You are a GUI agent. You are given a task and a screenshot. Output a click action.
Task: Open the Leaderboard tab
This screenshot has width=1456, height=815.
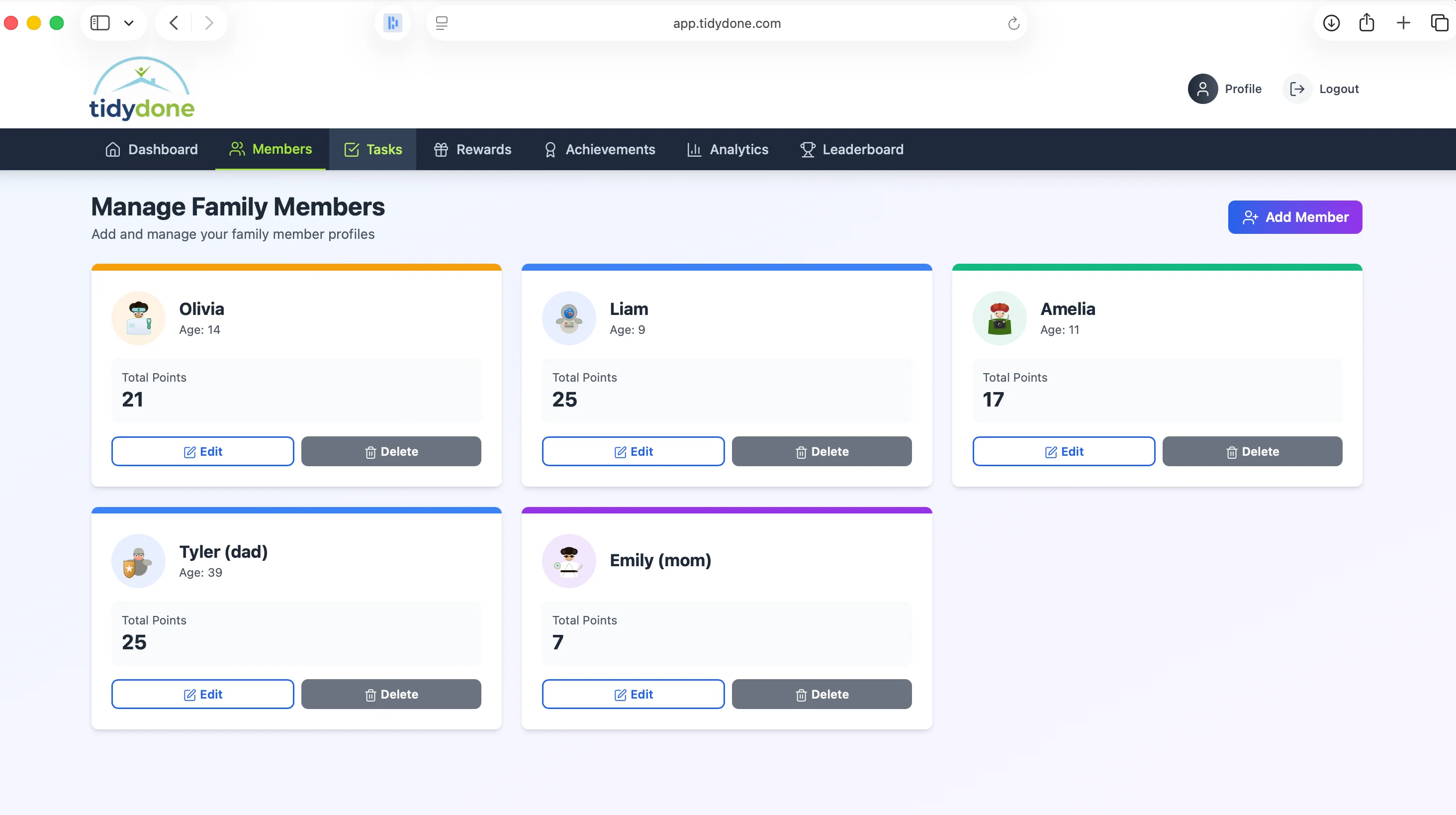[852, 149]
